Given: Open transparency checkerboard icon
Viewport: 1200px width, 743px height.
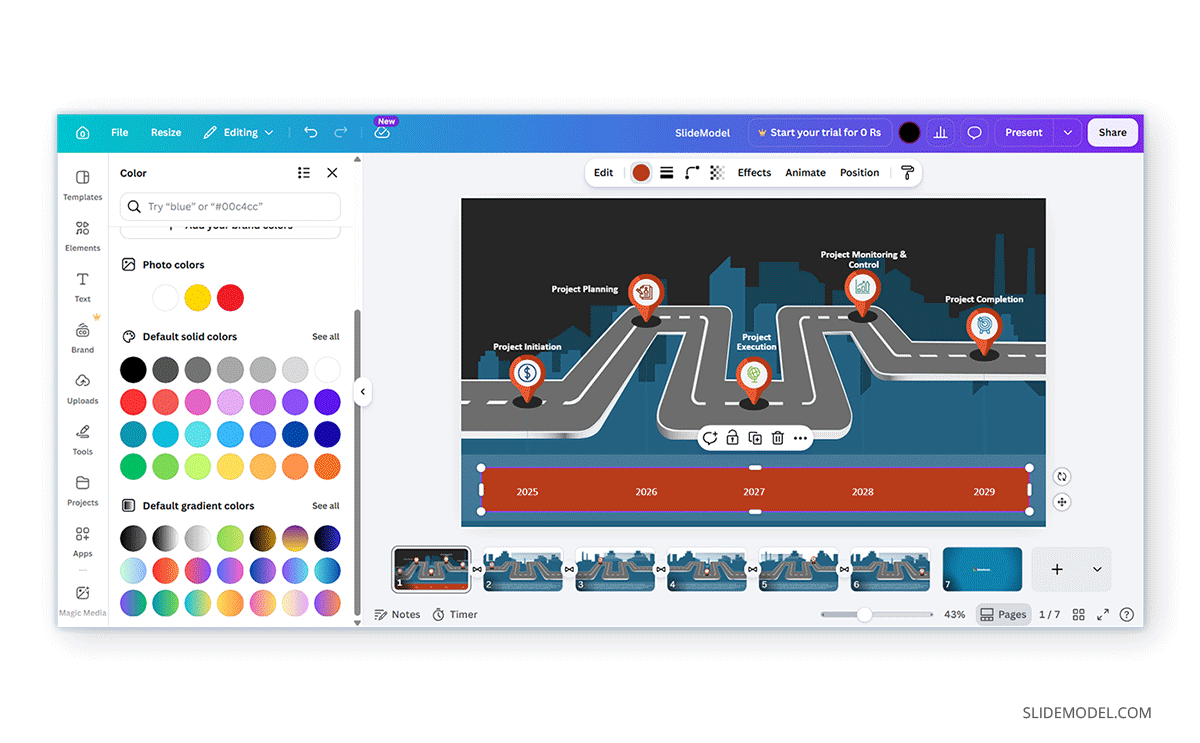Looking at the screenshot, I should coord(717,173).
